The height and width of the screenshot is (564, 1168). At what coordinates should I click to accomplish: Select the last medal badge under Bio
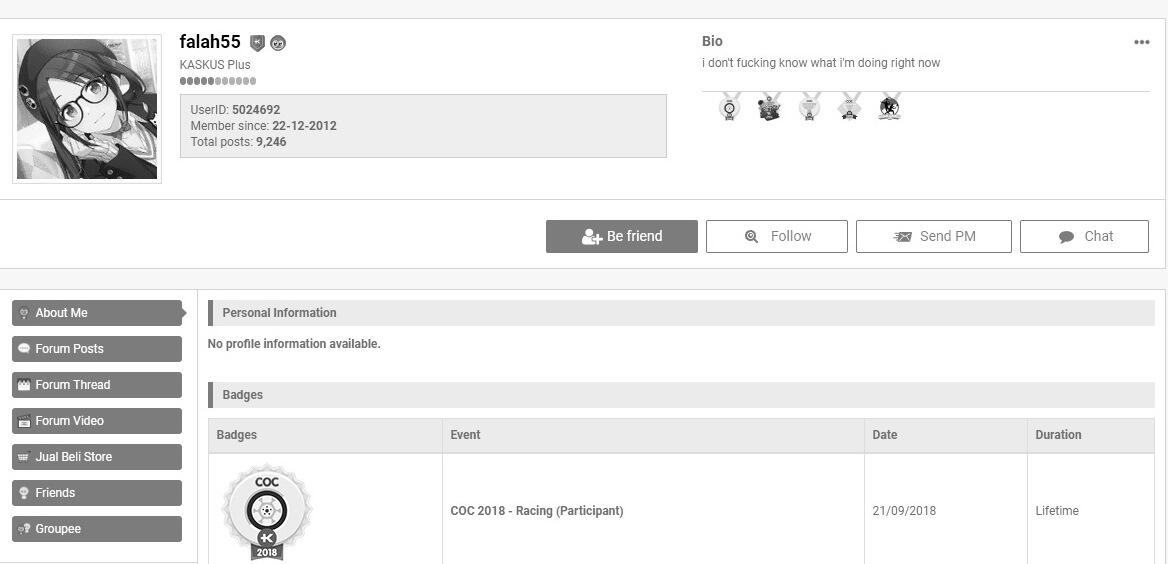point(889,107)
